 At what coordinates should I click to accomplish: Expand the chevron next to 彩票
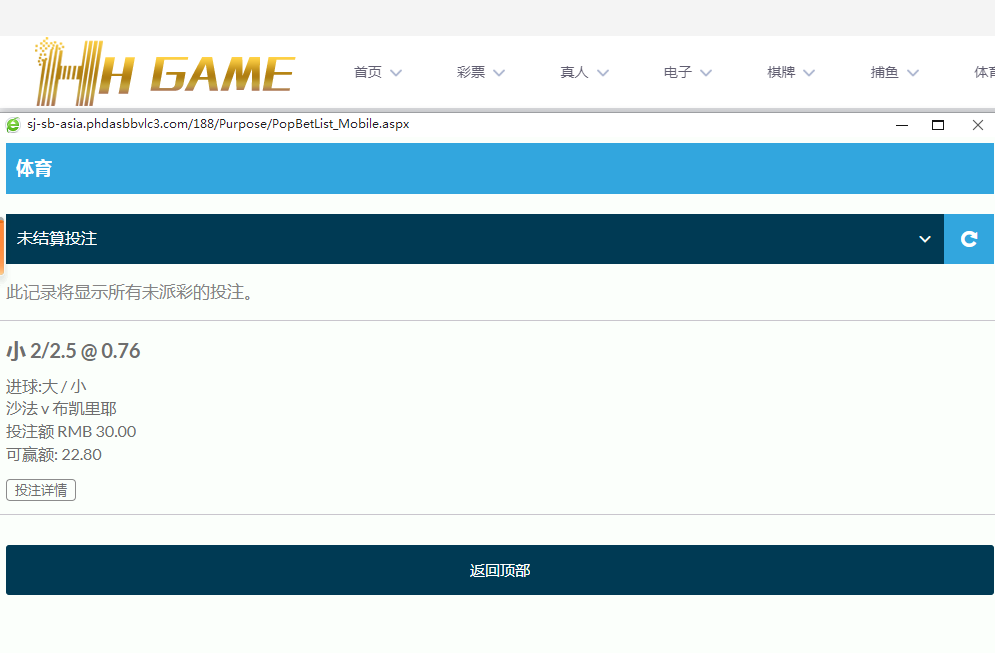[x=499, y=73]
